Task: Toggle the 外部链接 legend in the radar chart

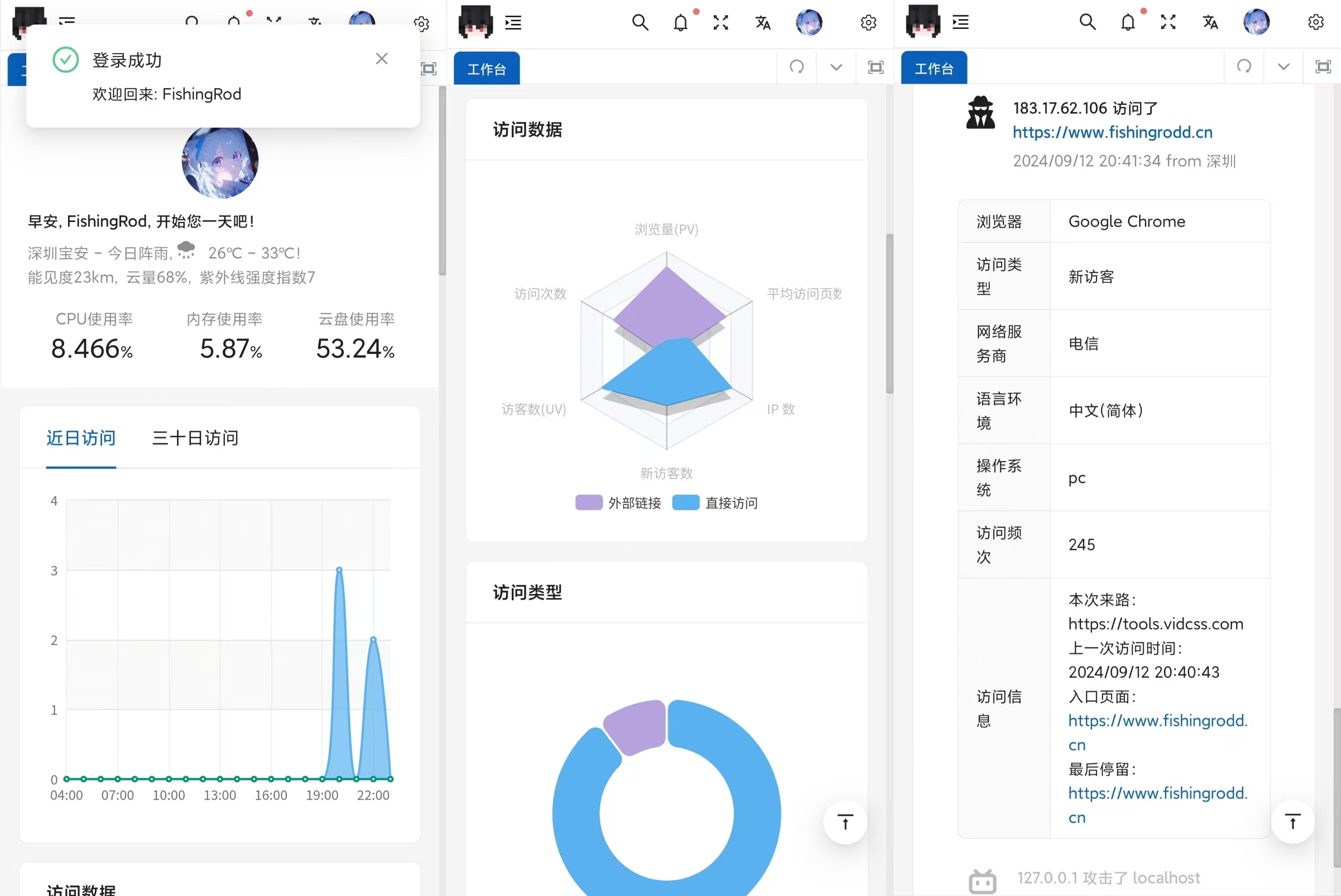Action: [619, 502]
